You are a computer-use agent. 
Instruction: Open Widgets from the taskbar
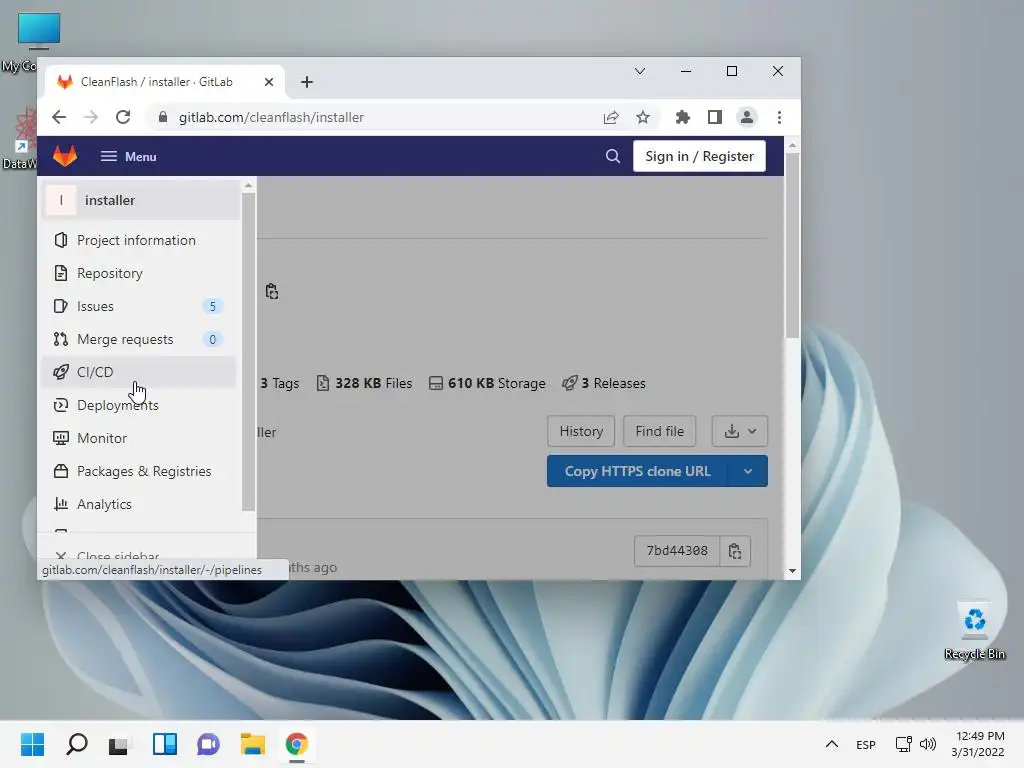(x=165, y=744)
